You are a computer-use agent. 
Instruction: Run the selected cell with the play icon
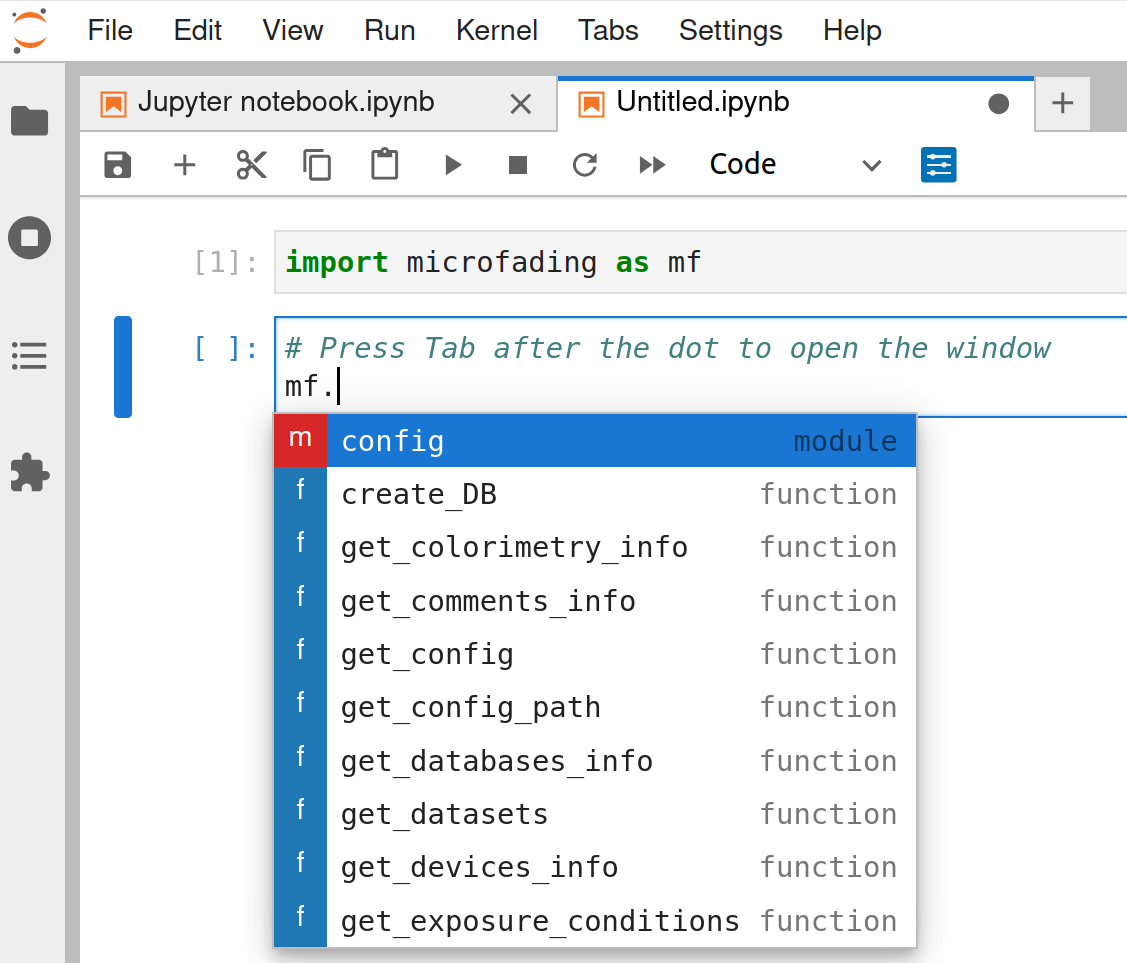click(x=453, y=165)
